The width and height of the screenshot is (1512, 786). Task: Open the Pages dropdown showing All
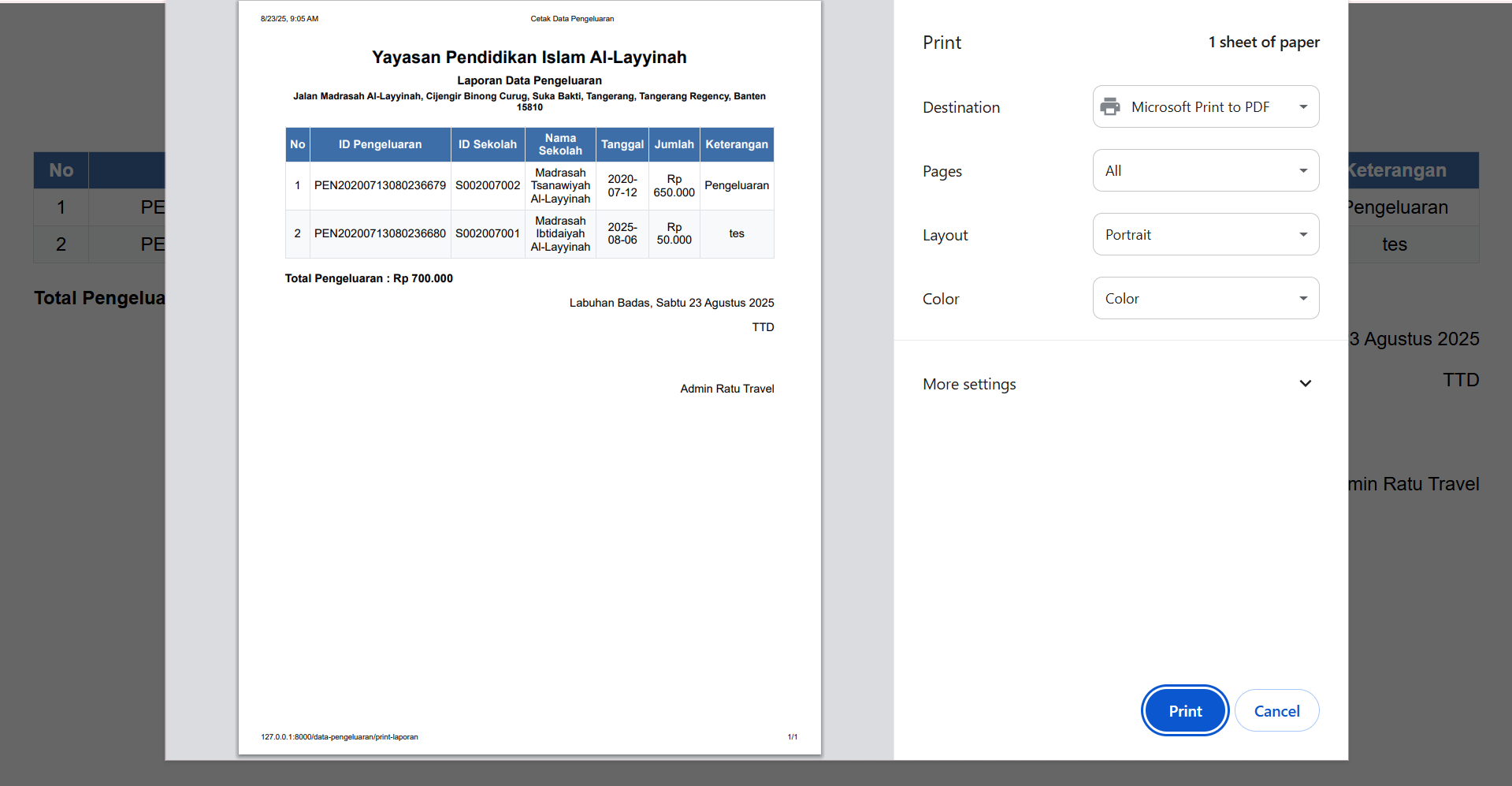[1206, 170]
